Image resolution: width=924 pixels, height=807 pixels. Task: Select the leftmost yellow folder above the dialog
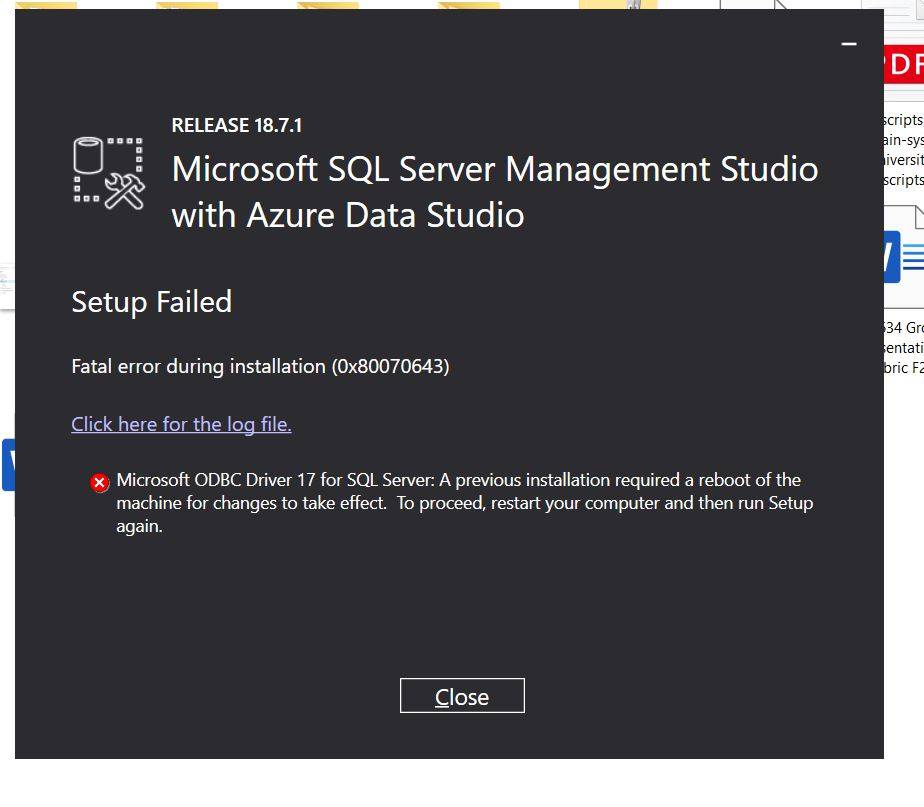[46, 5]
